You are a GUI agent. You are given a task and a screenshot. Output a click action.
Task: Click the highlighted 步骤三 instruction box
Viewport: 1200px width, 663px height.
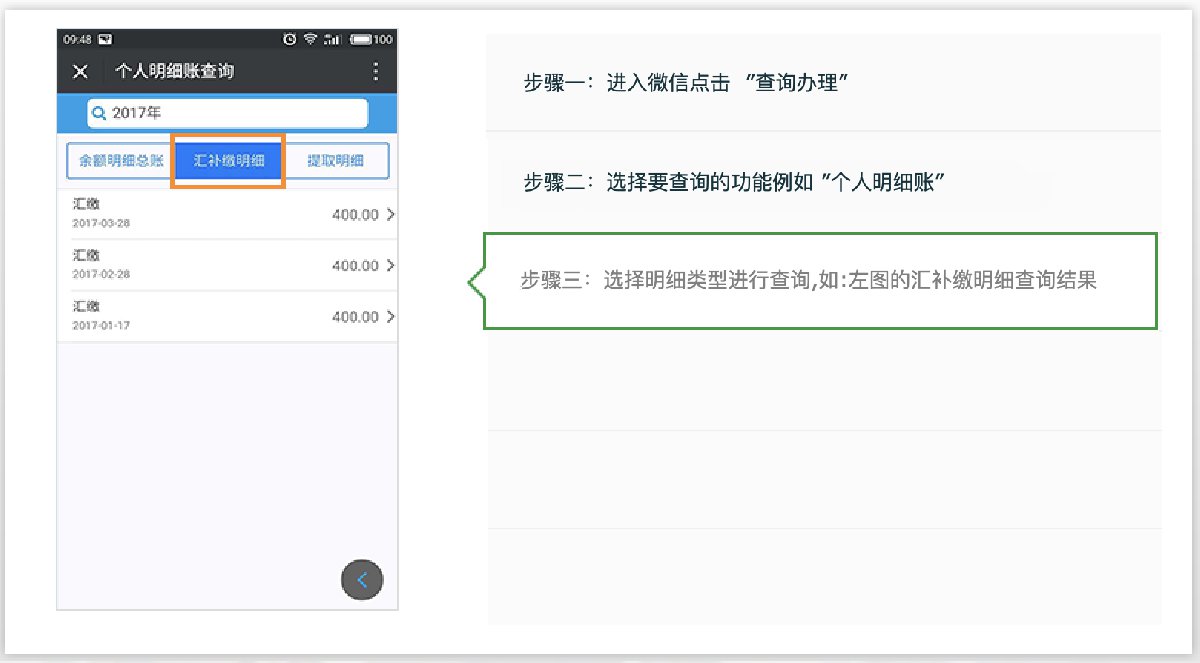coord(820,281)
